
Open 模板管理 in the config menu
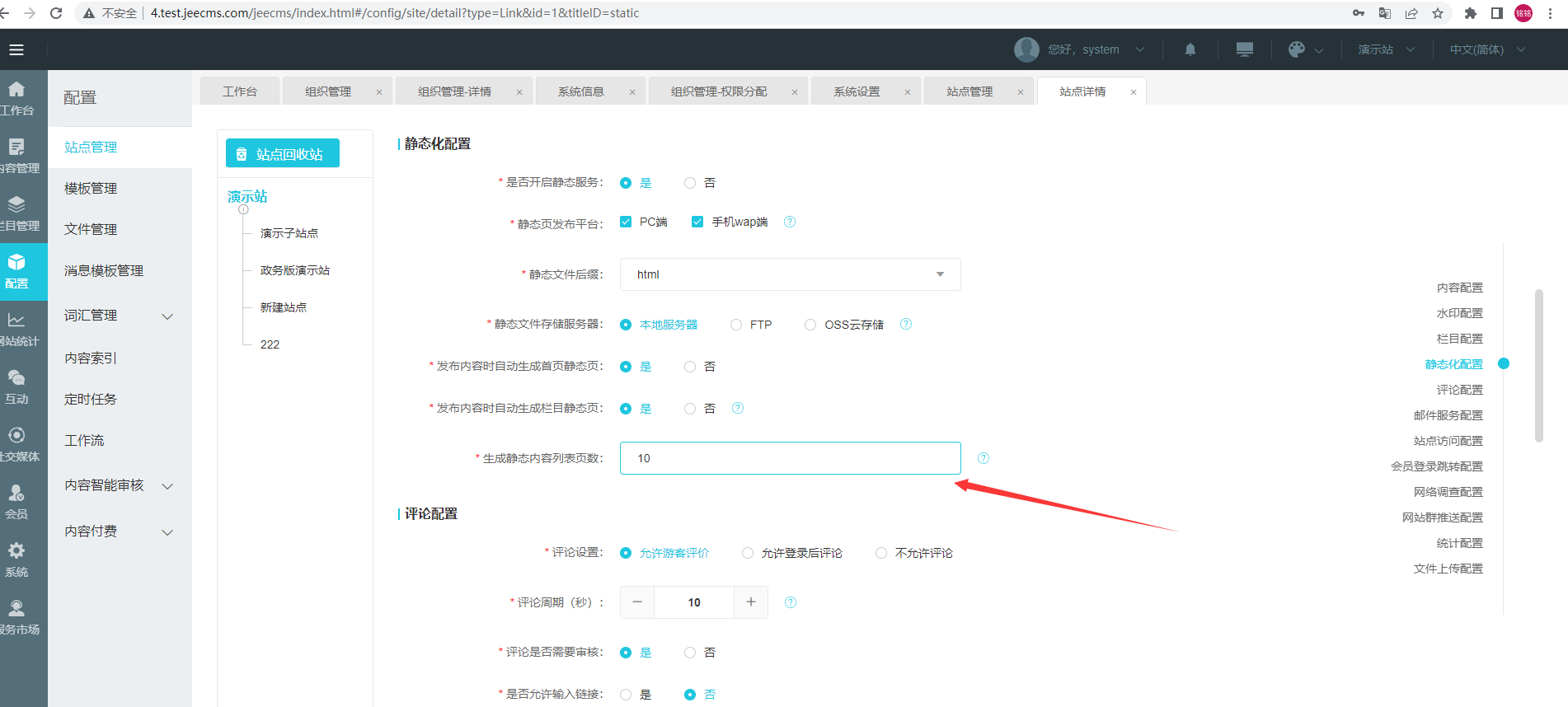(91, 189)
